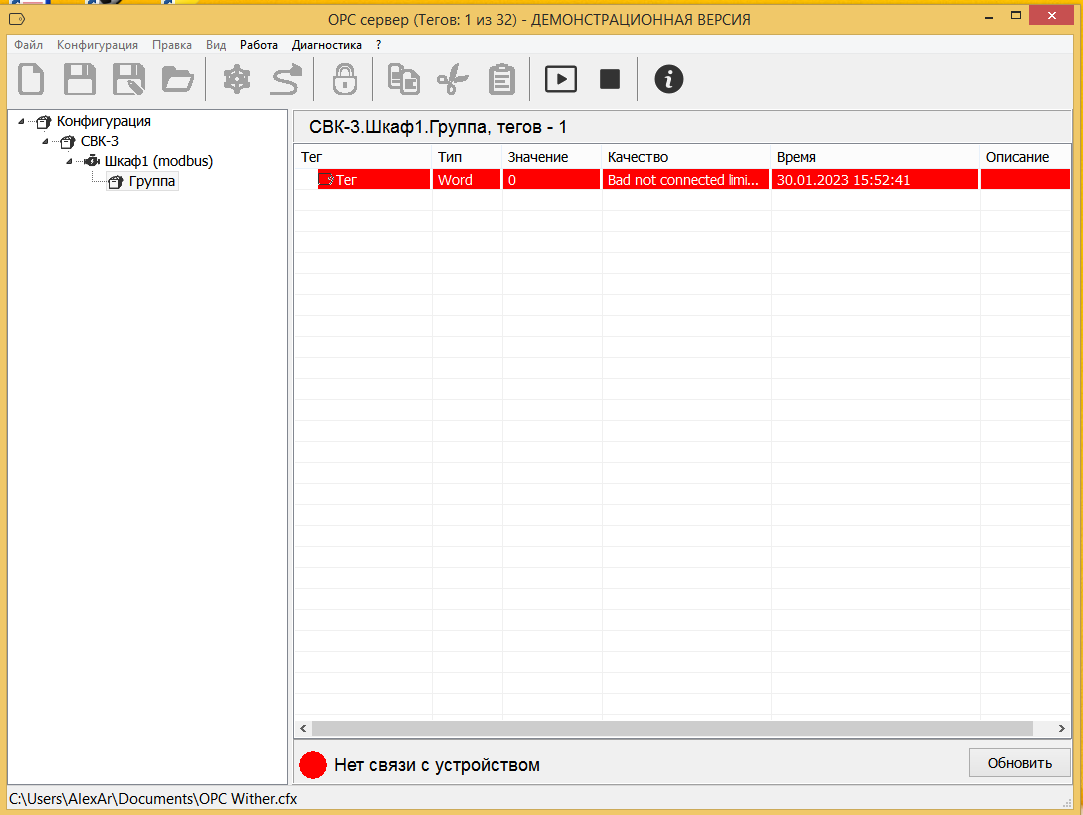The image size is (1083, 815).
Task: Click the curved arrow export icon
Action: [x=286, y=79]
